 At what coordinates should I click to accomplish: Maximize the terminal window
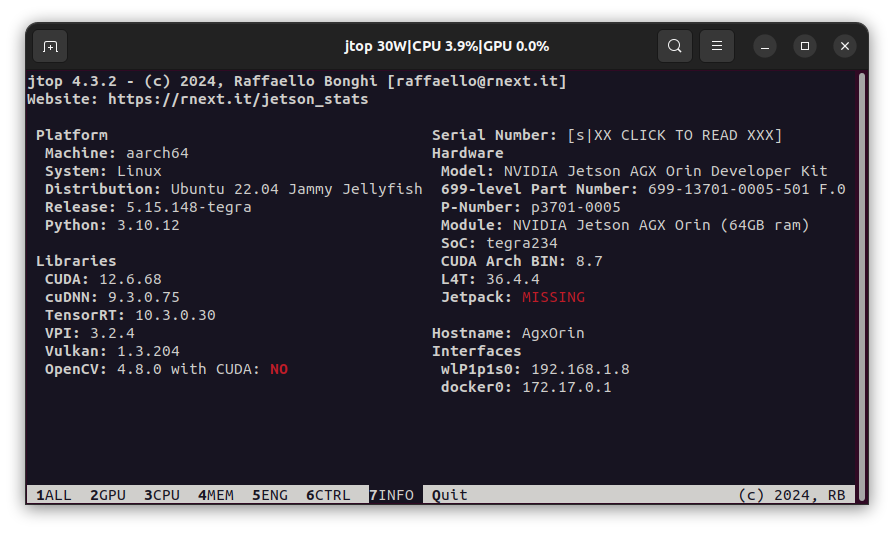(805, 46)
